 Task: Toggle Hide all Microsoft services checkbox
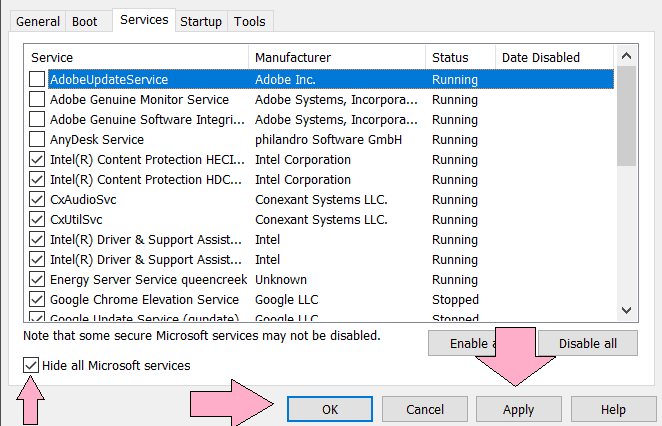click(x=32, y=365)
